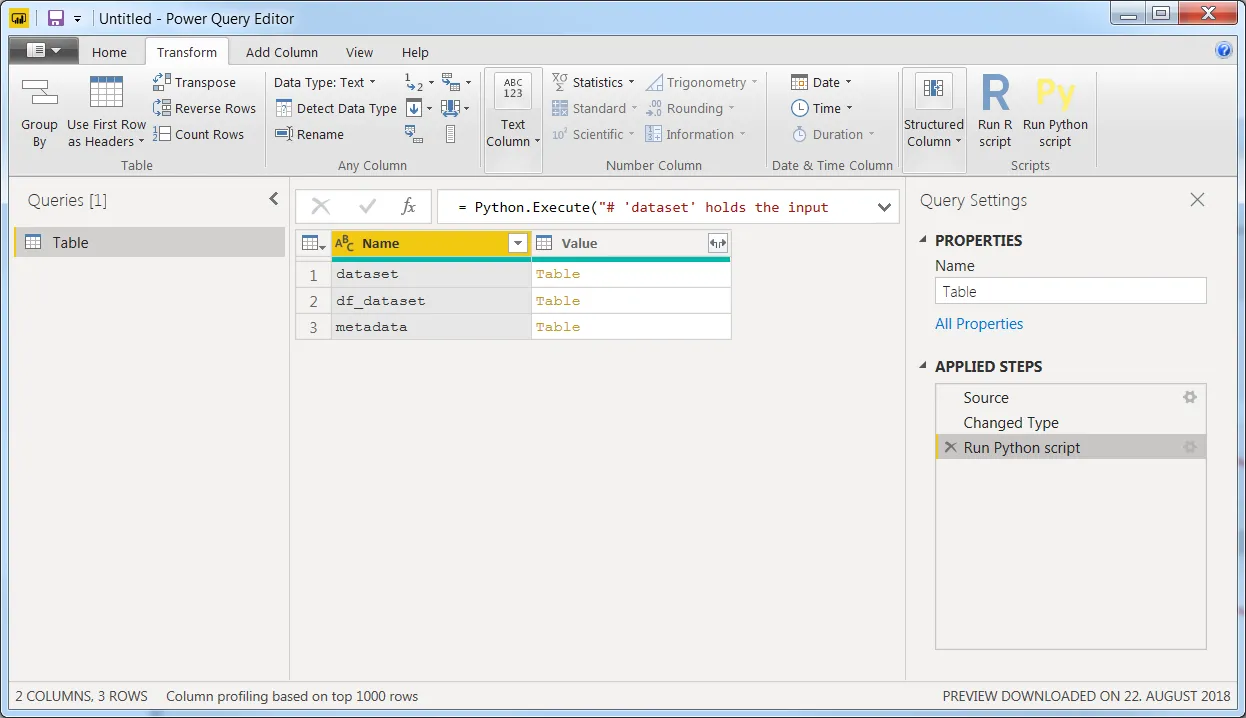Select the Name column header
Viewport: 1246px width, 718px height.
[x=431, y=243]
